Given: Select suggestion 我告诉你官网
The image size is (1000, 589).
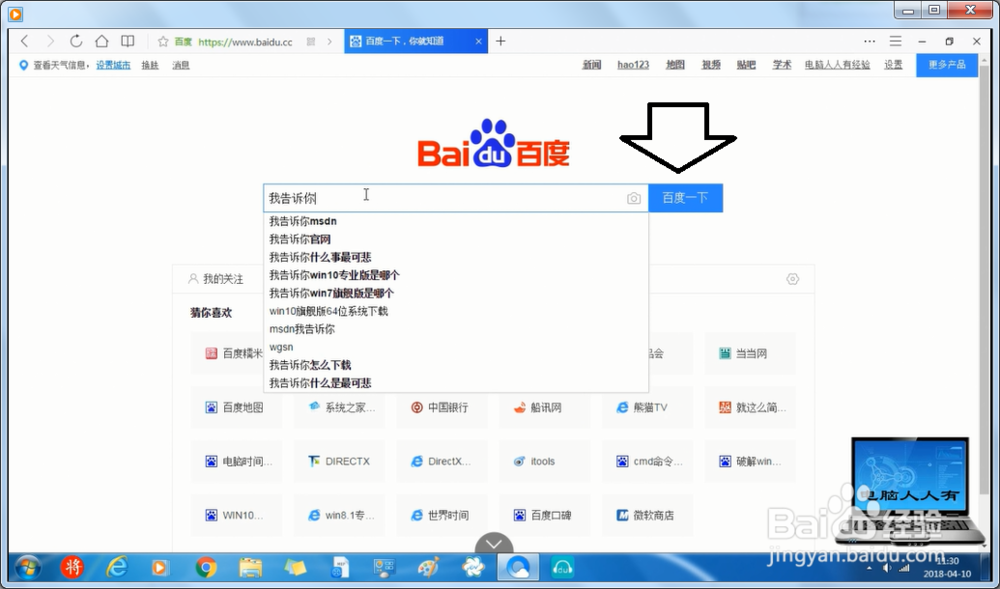Looking at the screenshot, I should click(456, 239).
